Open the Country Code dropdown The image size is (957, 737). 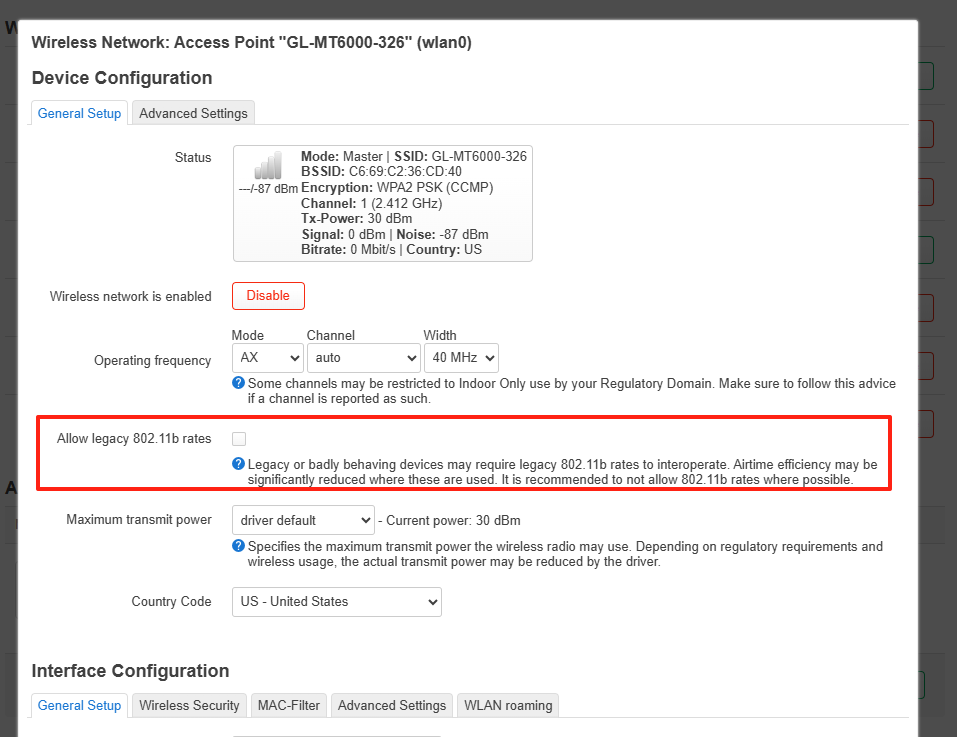click(x=336, y=602)
